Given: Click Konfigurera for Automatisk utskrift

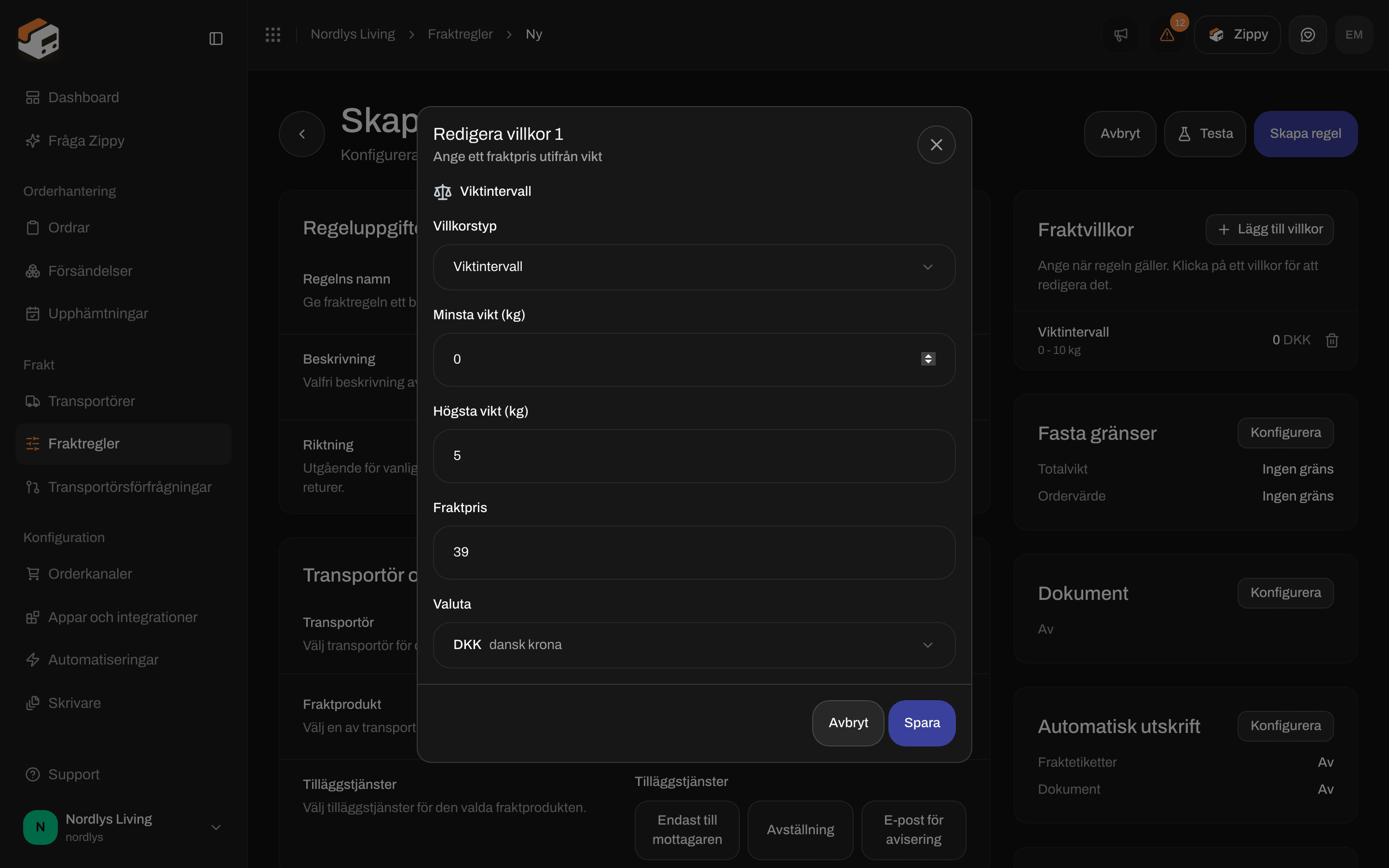Looking at the screenshot, I should click(x=1286, y=726).
